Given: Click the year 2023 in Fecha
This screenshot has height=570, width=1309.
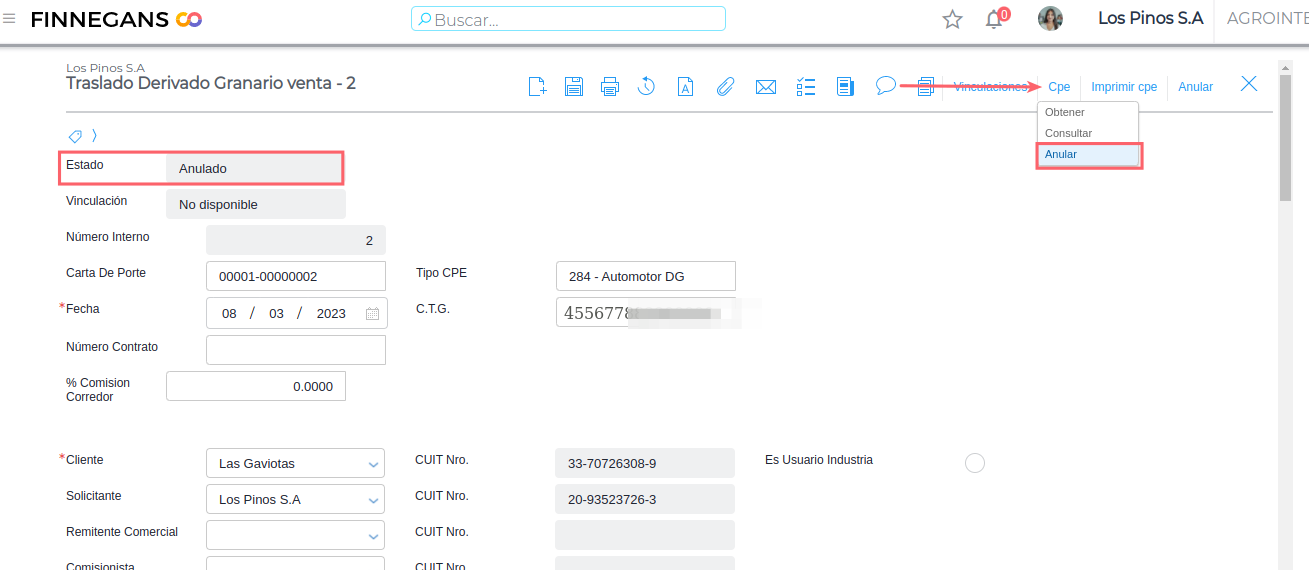Looking at the screenshot, I should point(331,313).
